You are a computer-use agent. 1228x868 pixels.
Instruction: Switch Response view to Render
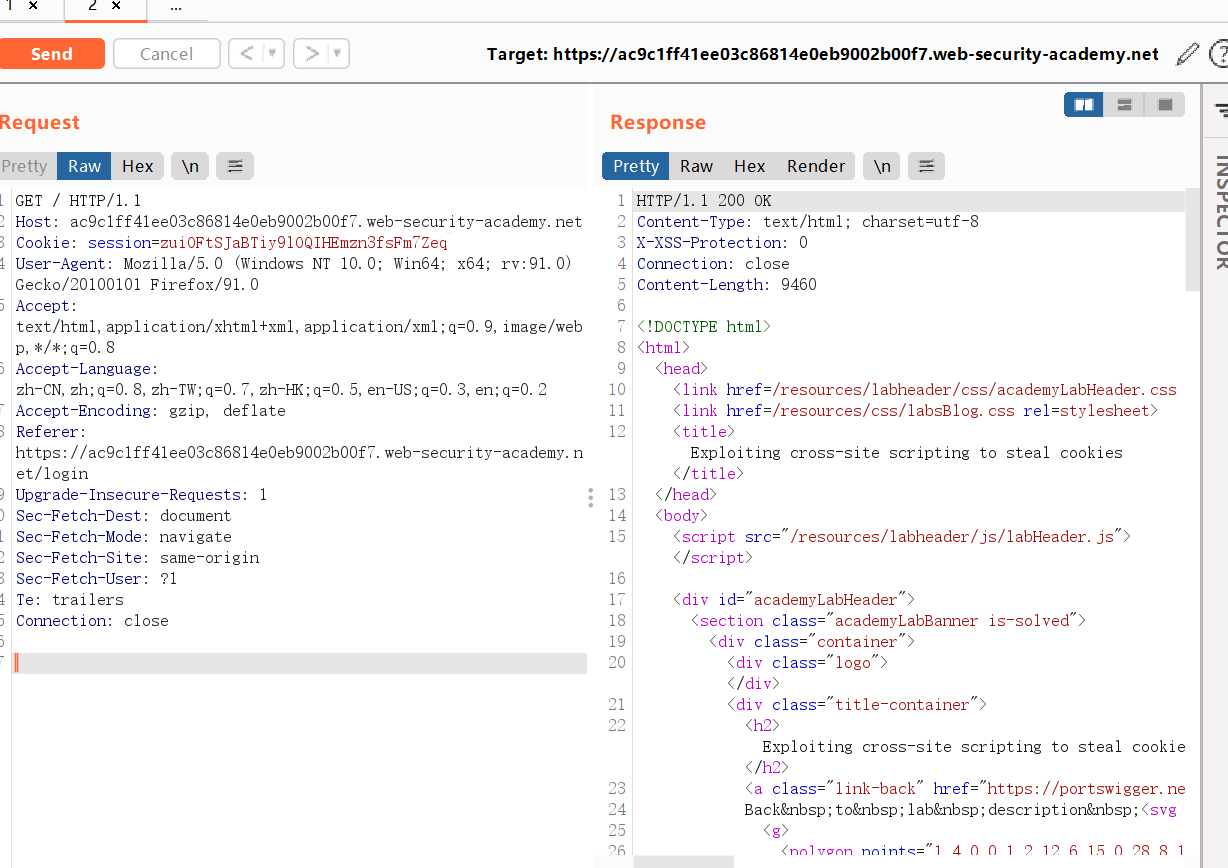click(816, 166)
